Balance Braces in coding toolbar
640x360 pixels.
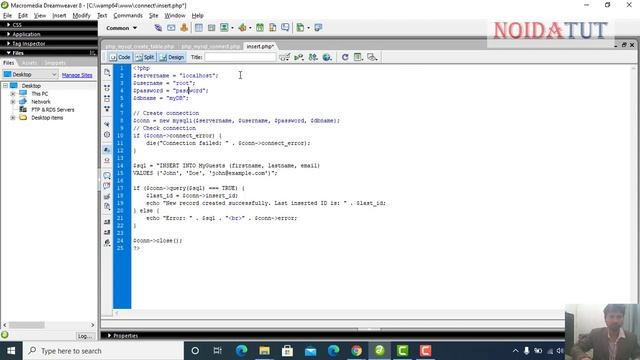point(107,135)
